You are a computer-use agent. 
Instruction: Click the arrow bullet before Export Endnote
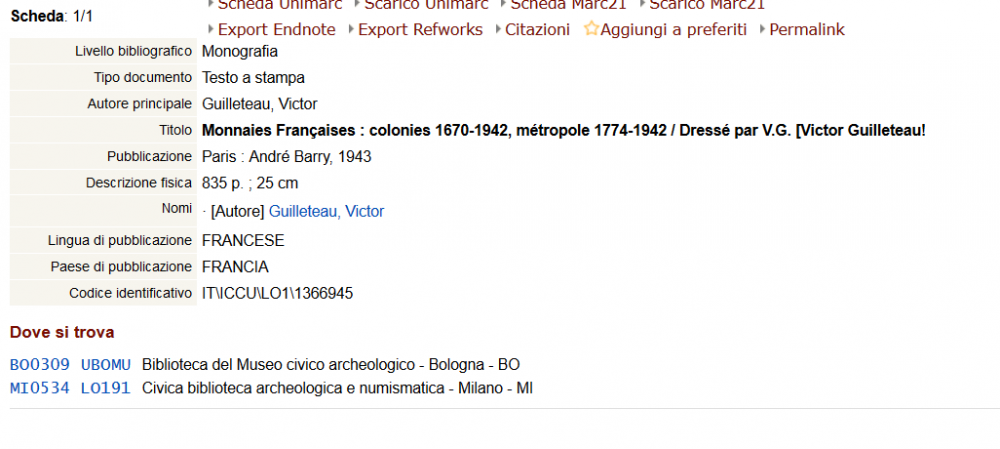click(210, 29)
